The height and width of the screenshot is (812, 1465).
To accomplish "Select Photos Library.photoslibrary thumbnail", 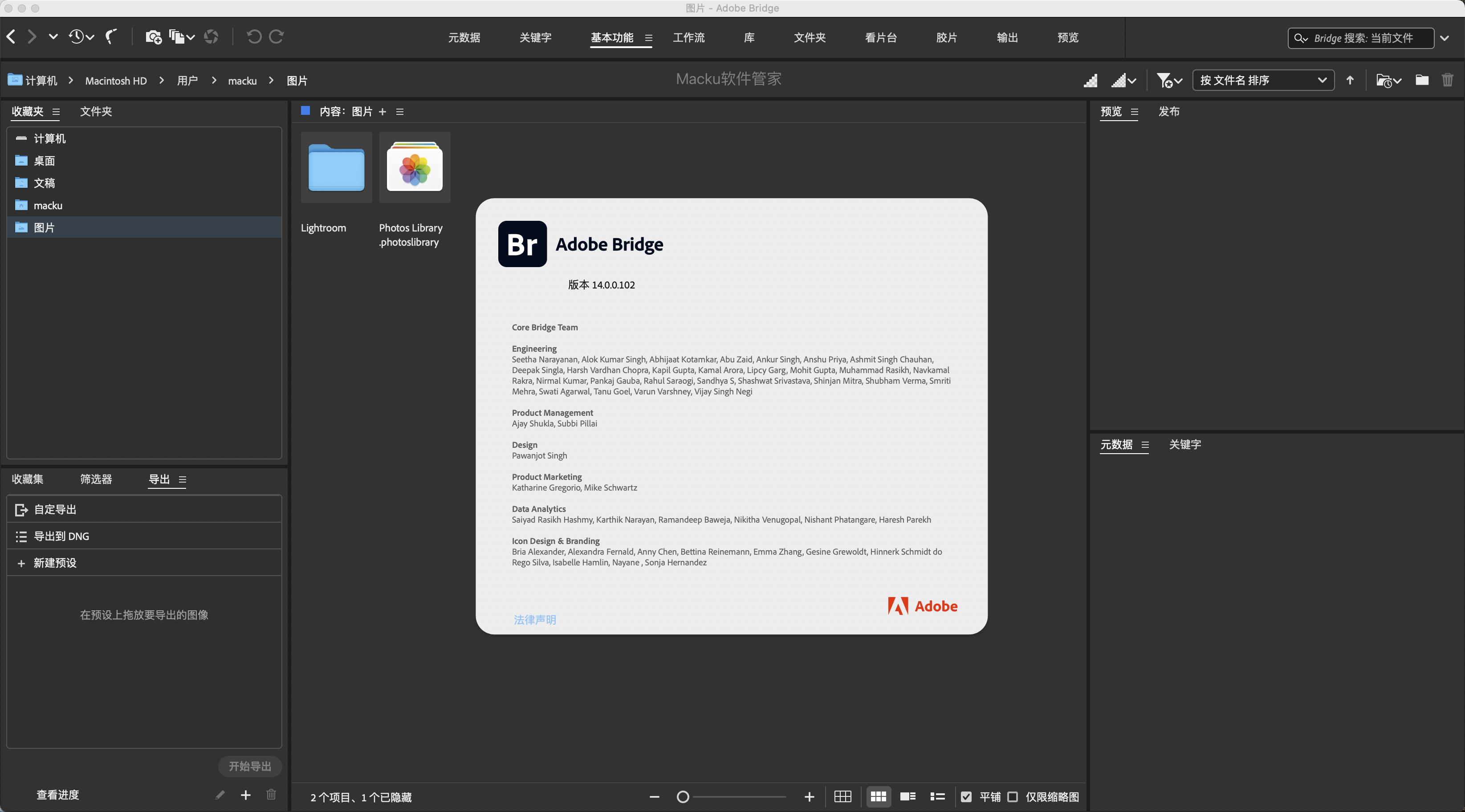I will pos(415,167).
